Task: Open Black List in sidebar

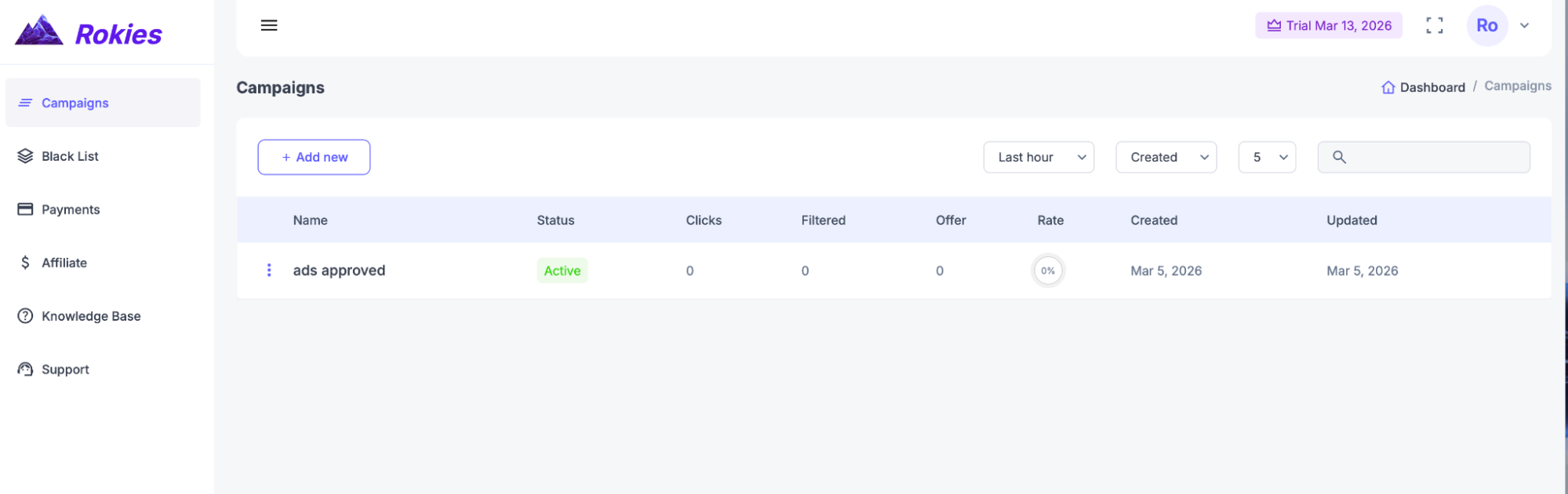Action: (70, 156)
